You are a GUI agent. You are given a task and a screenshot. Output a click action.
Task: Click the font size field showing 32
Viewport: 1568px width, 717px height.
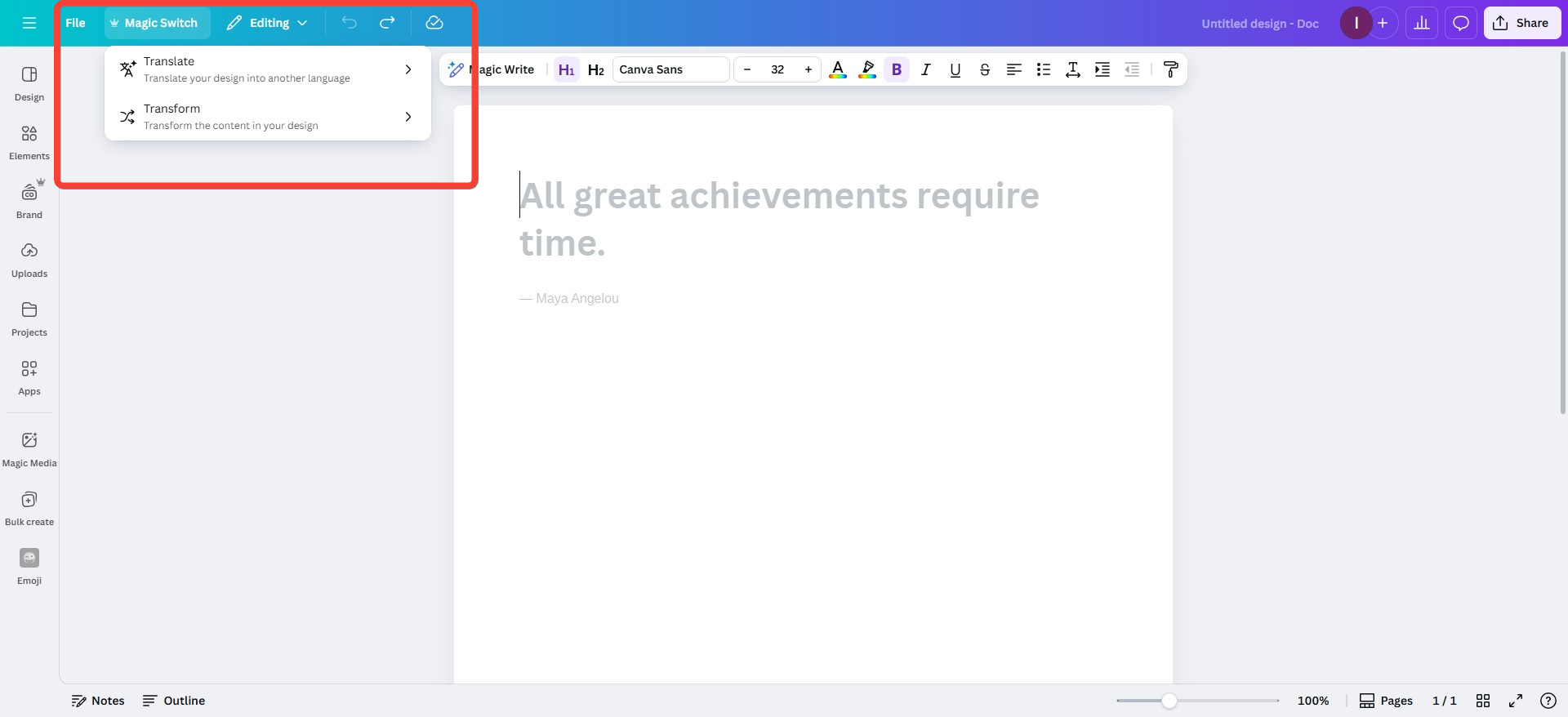(x=777, y=69)
